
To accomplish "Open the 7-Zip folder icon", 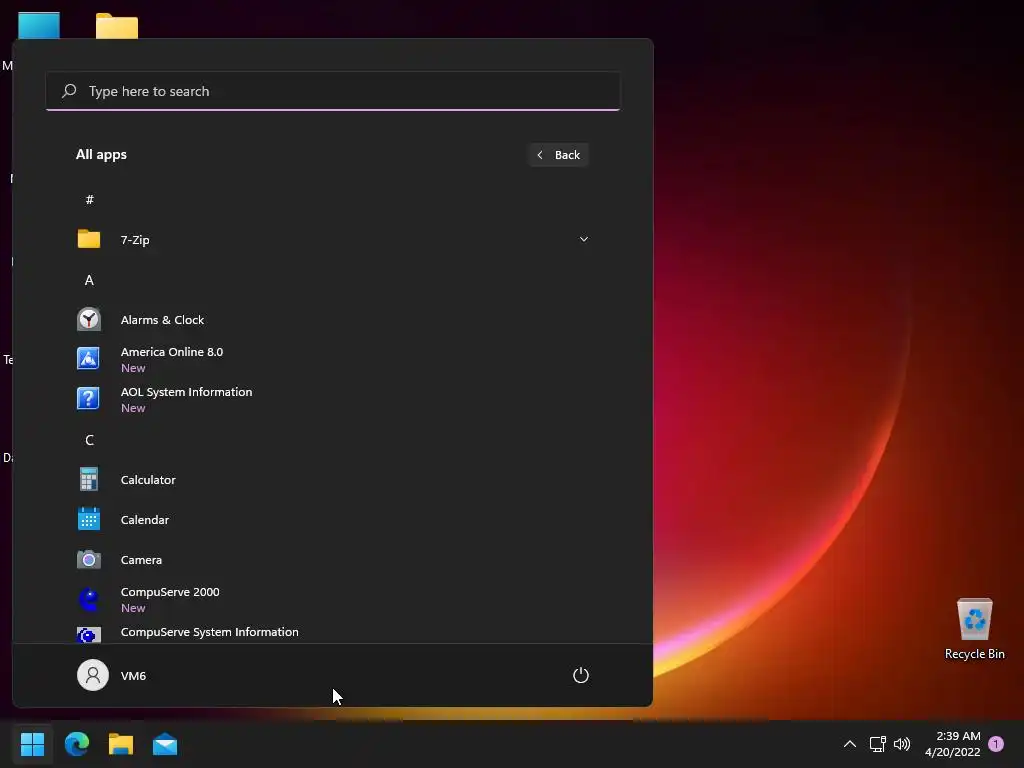I will tap(89, 239).
